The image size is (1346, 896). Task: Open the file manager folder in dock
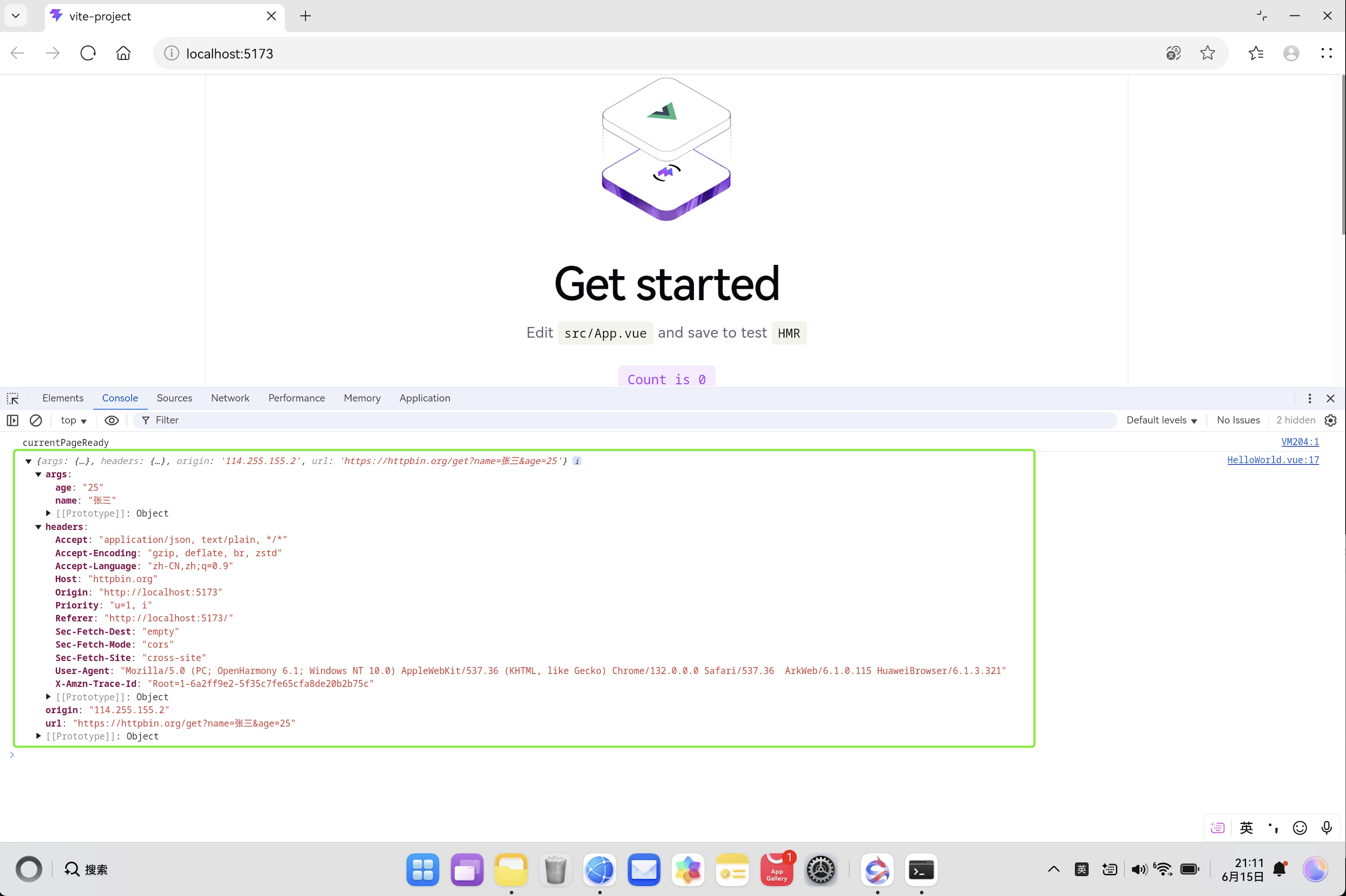[511, 870]
